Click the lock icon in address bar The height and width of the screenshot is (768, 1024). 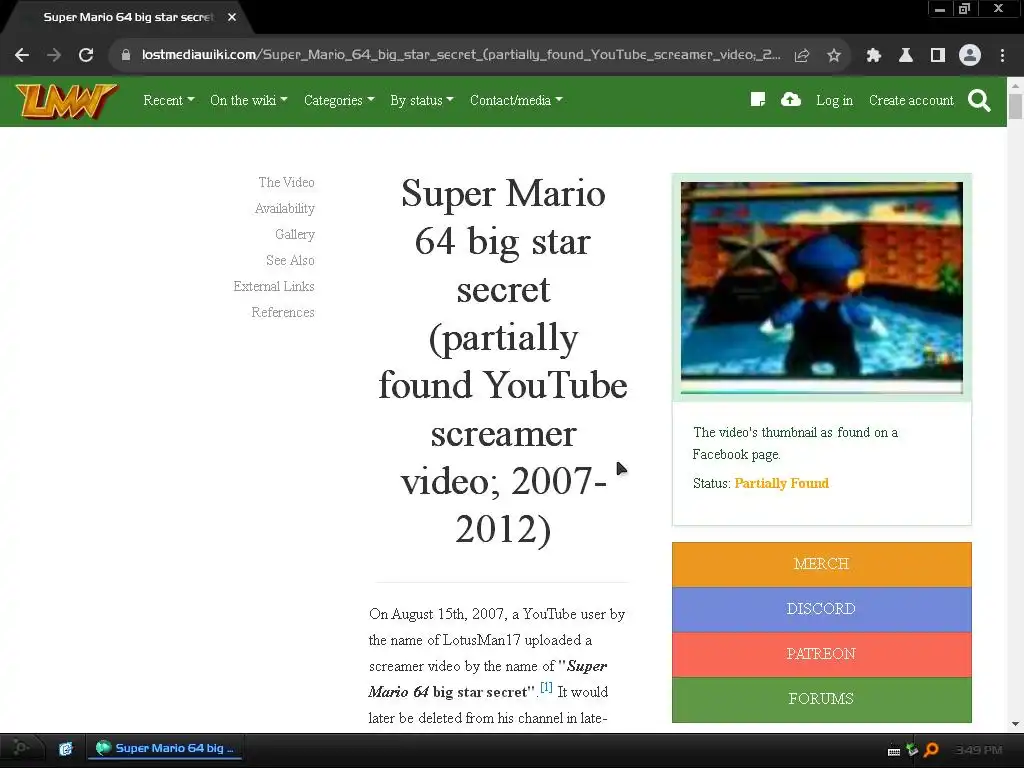click(x=126, y=56)
